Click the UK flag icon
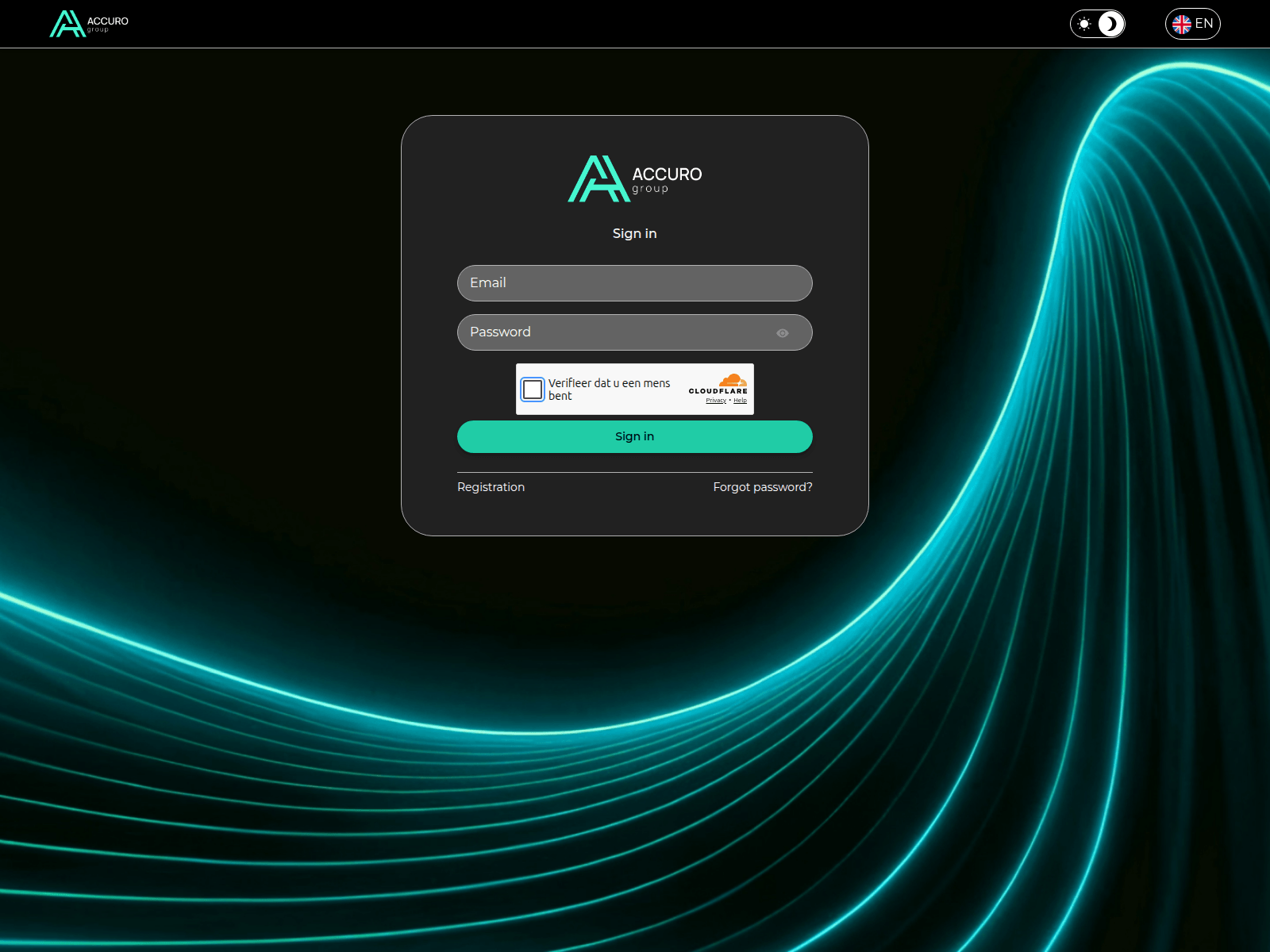1270x952 pixels. click(1182, 25)
